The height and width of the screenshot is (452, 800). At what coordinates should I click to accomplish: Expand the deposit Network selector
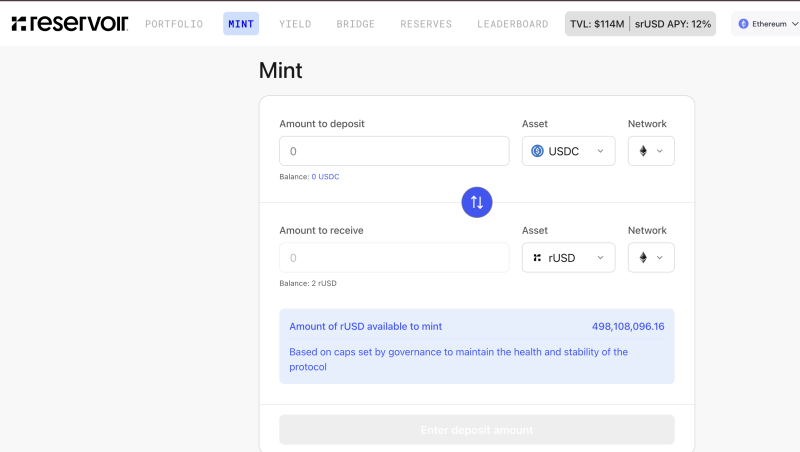pos(651,151)
